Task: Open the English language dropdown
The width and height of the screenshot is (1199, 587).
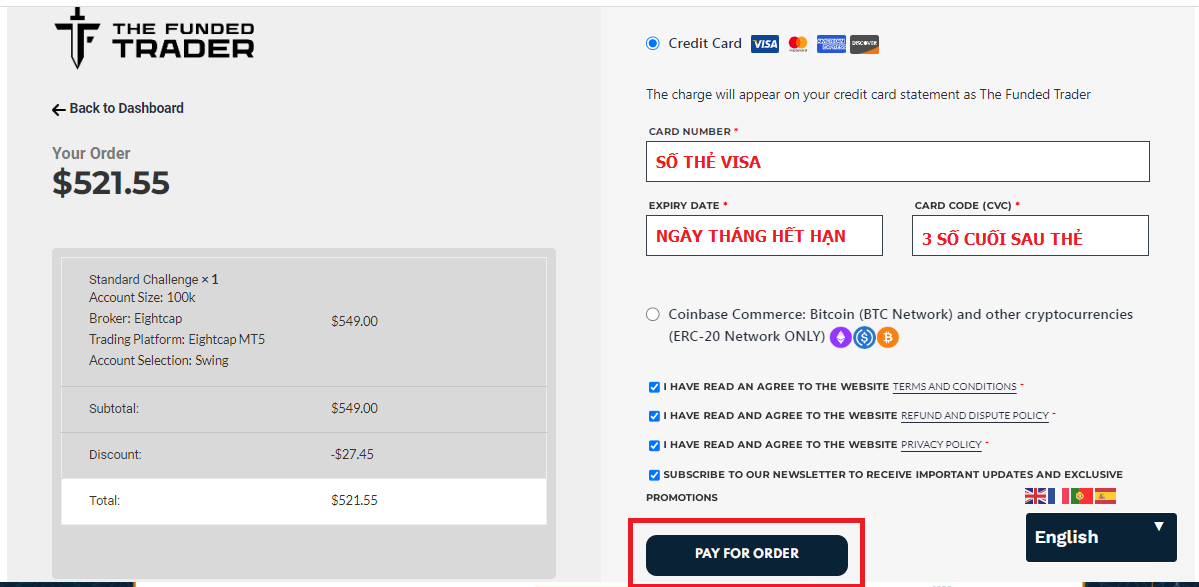Action: (1101, 537)
